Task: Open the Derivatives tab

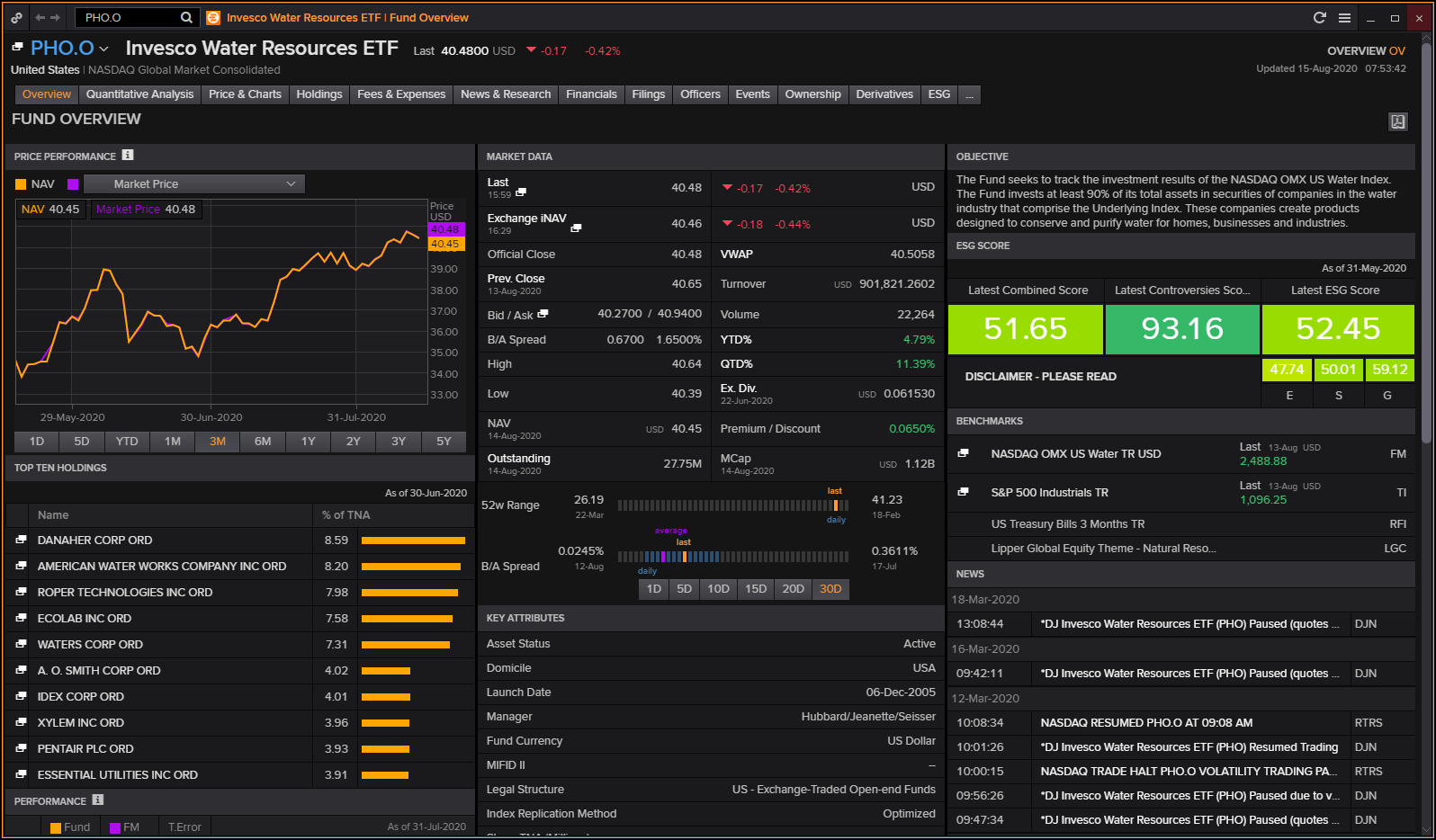Action: [884, 94]
